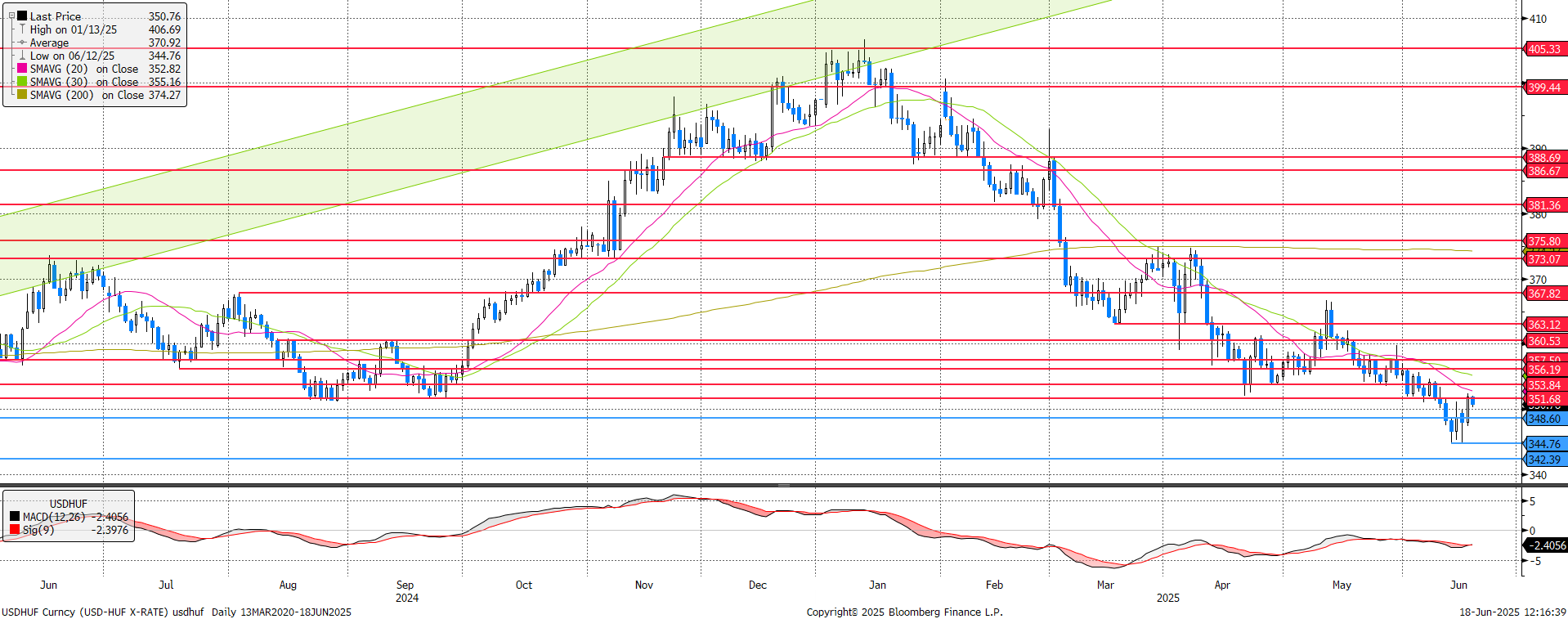1568x619 pixels.
Task: Click the blue 344.76 low price label
Action: click(x=1544, y=444)
